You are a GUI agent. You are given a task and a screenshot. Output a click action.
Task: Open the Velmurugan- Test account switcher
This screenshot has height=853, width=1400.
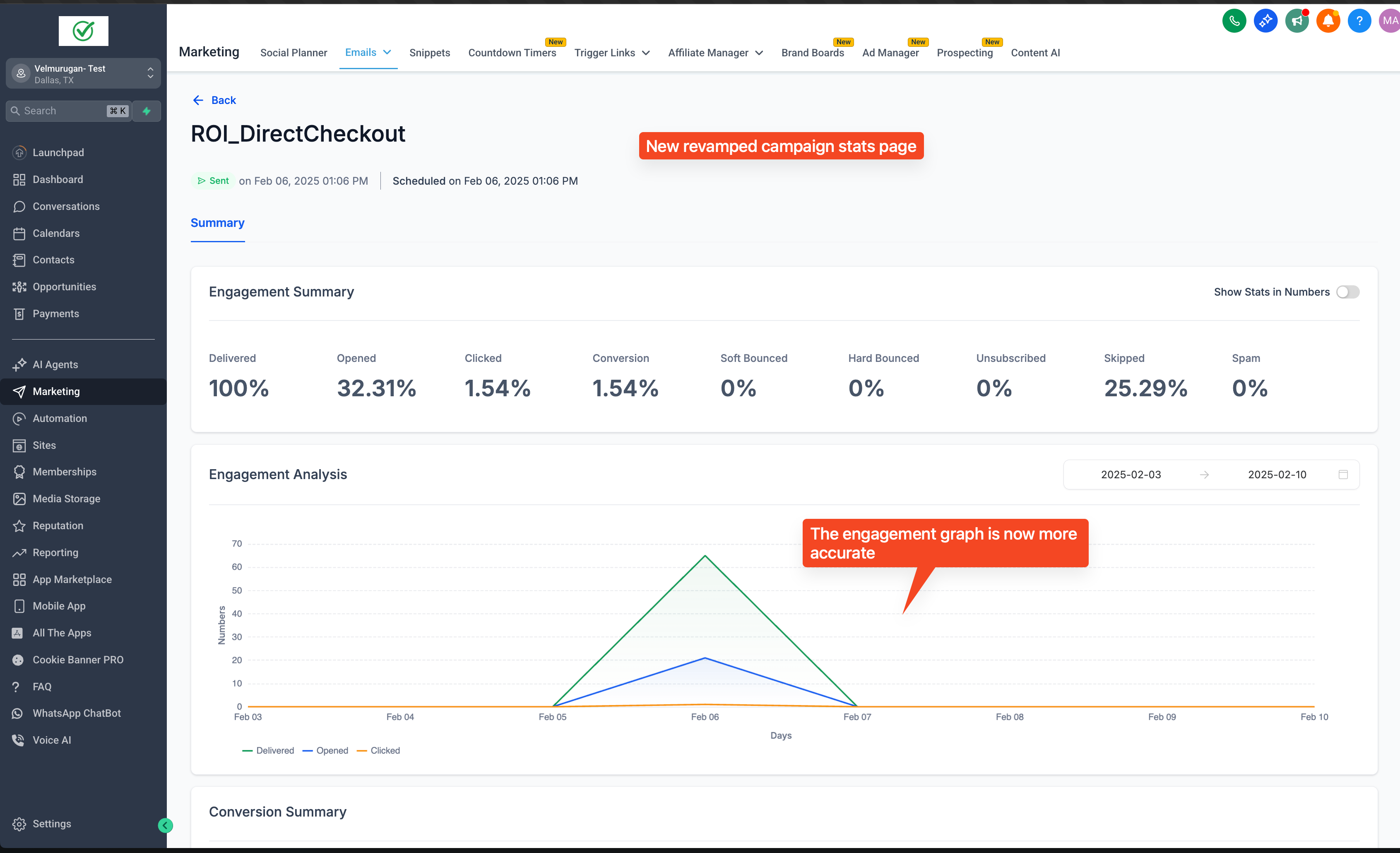(83, 73)
